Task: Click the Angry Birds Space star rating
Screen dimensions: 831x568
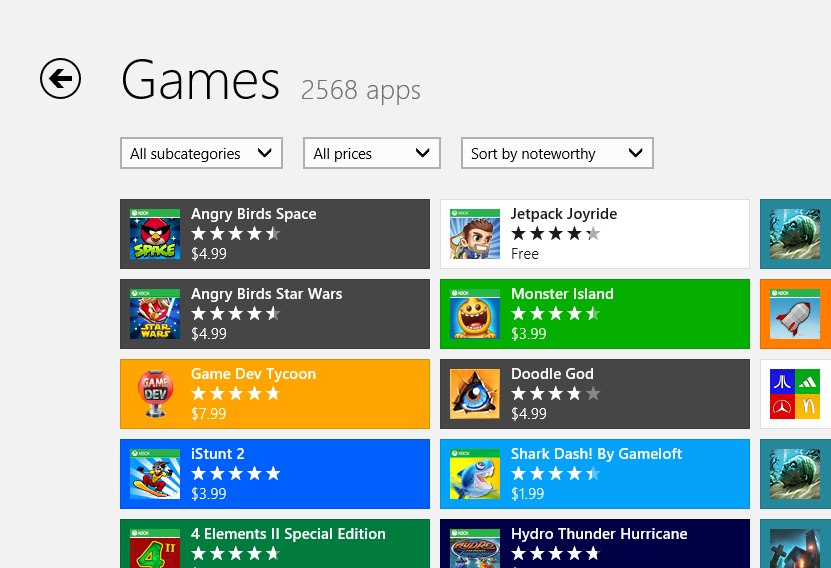Action: click(x=235, y=234)
